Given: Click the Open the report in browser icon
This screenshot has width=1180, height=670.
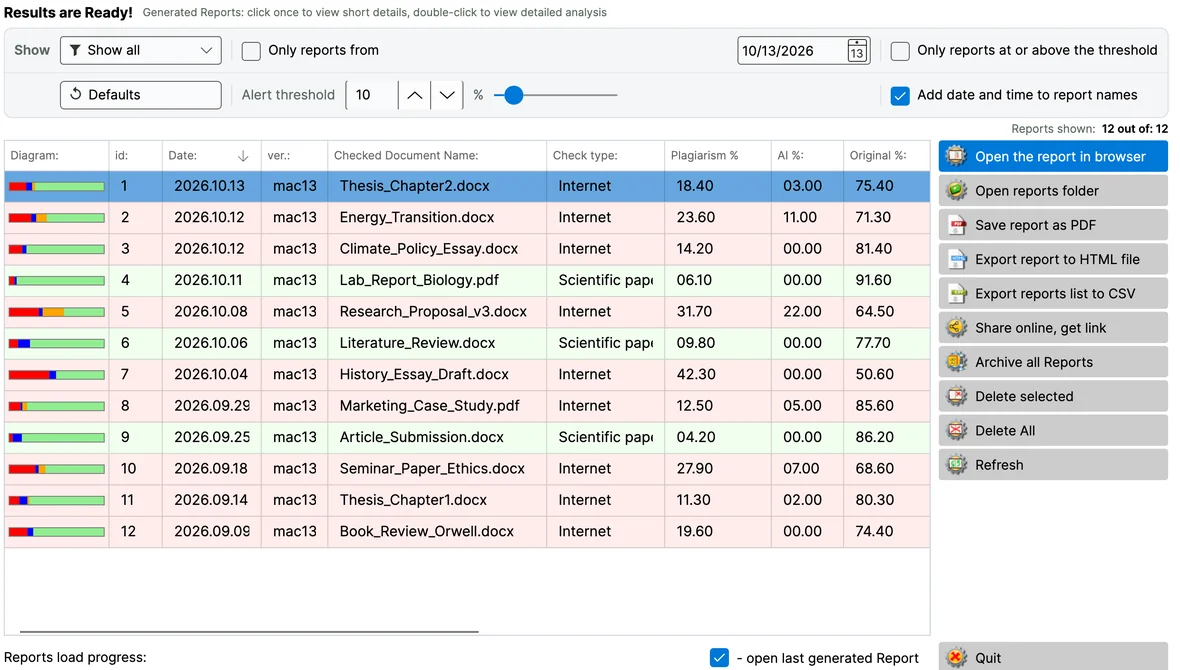Looking at the screenshot, I should click(x=956, y=156).
